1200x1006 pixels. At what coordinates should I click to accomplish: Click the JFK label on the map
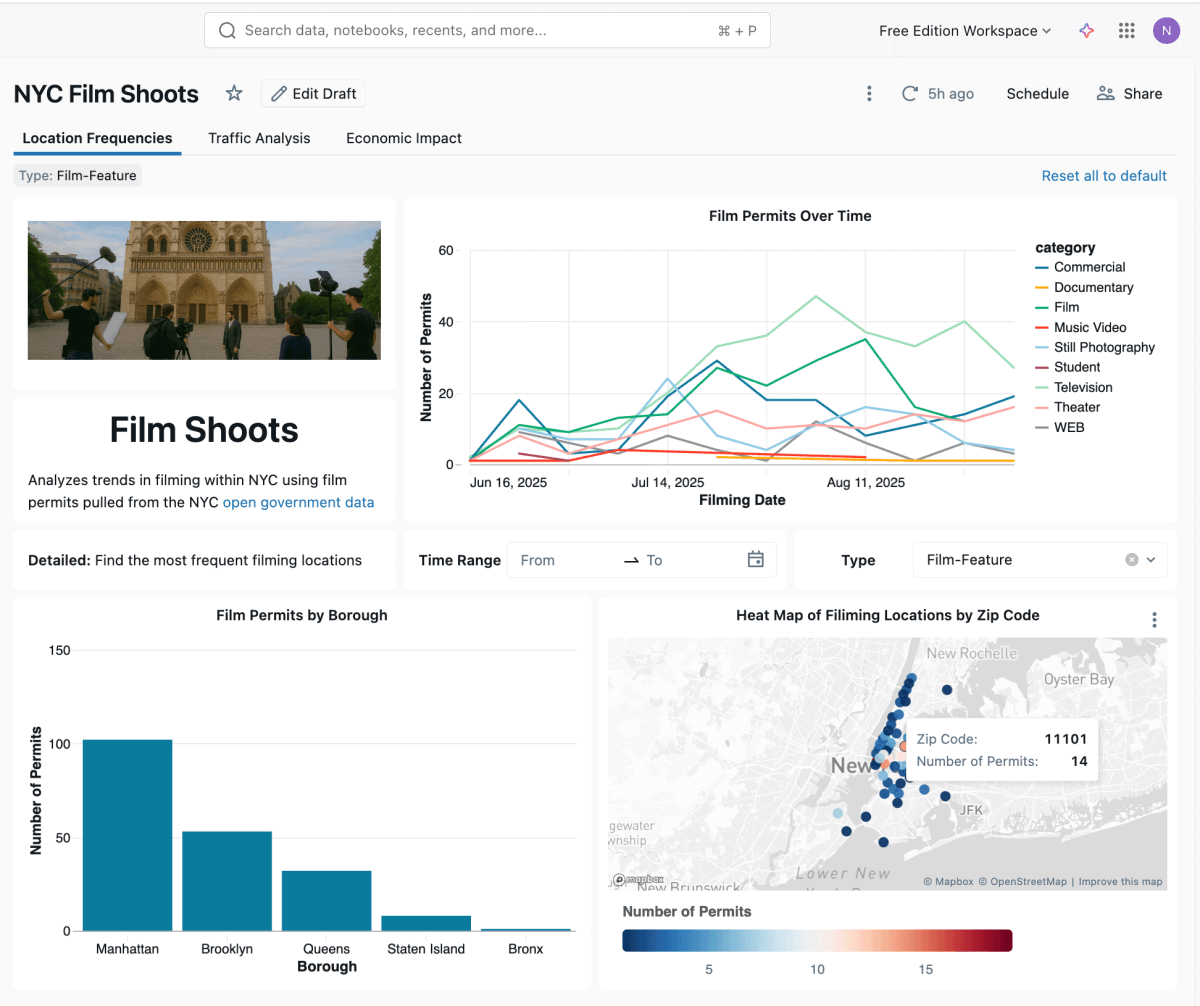pyautogui.click(x=971, y=810)
